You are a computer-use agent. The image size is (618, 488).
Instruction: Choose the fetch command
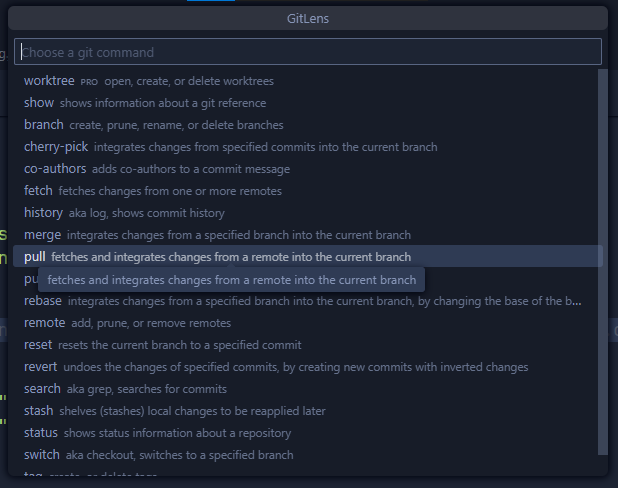tap(38, 191)
